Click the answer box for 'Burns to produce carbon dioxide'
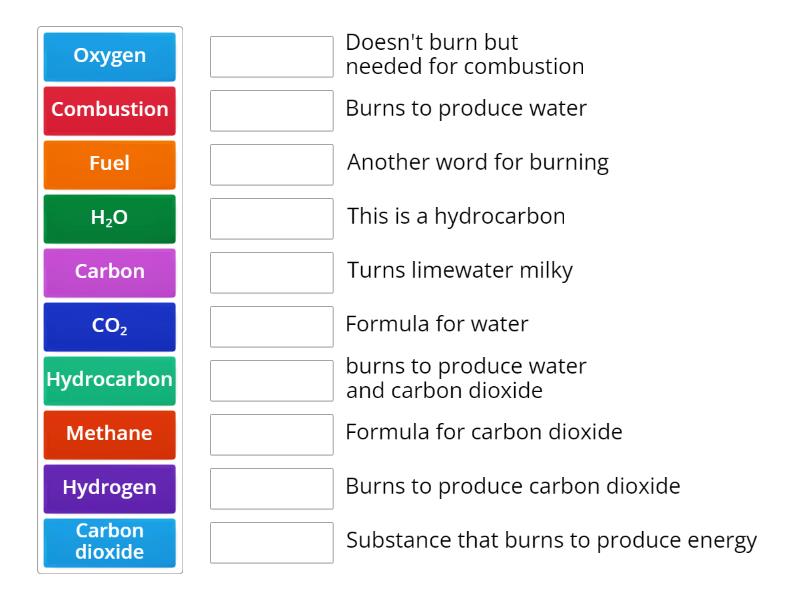Image resolution: width=800 pixels, height=600 pixels. tap(272, 488)
